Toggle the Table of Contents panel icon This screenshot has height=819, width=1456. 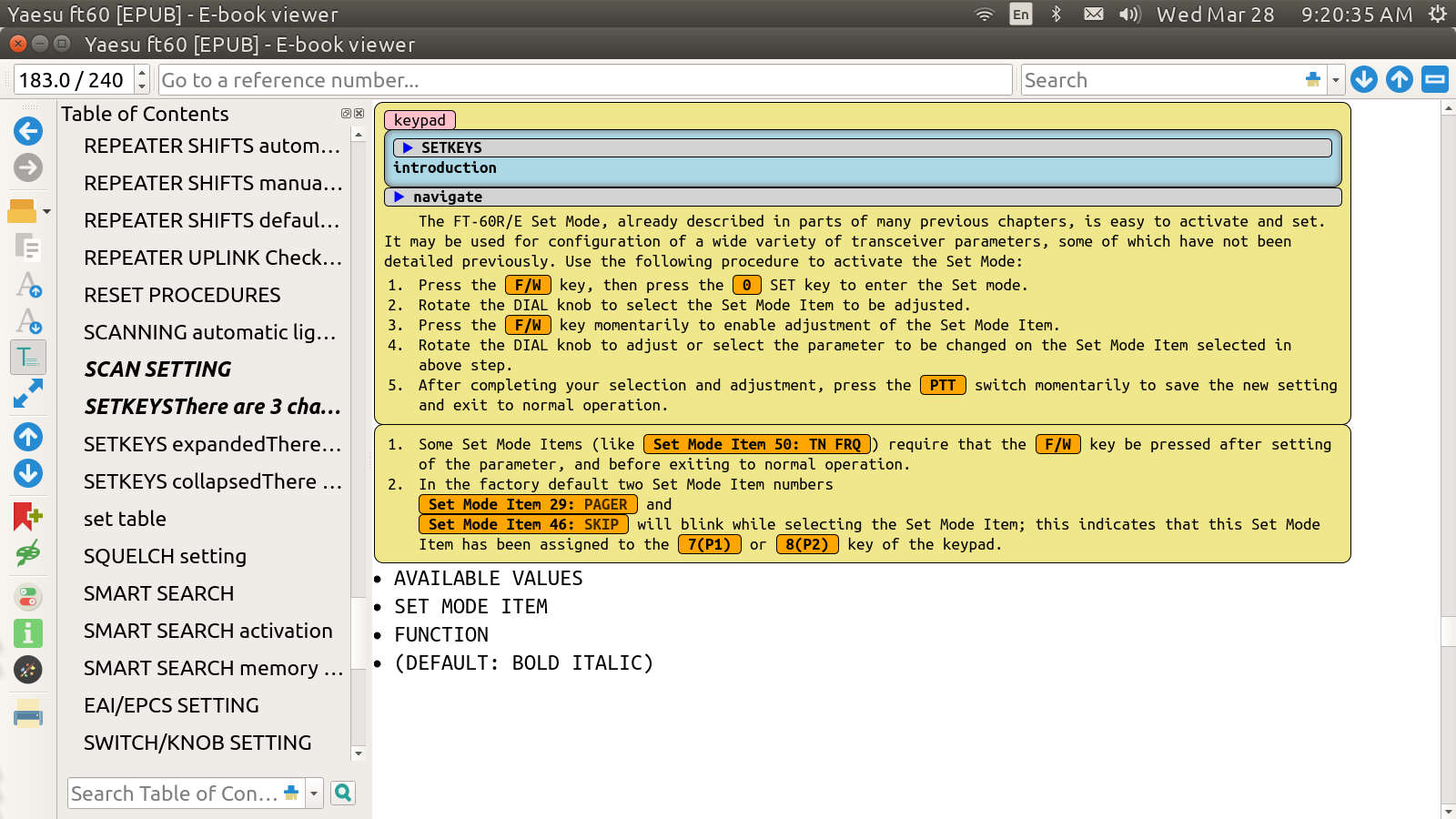click(x=28, y=358)
